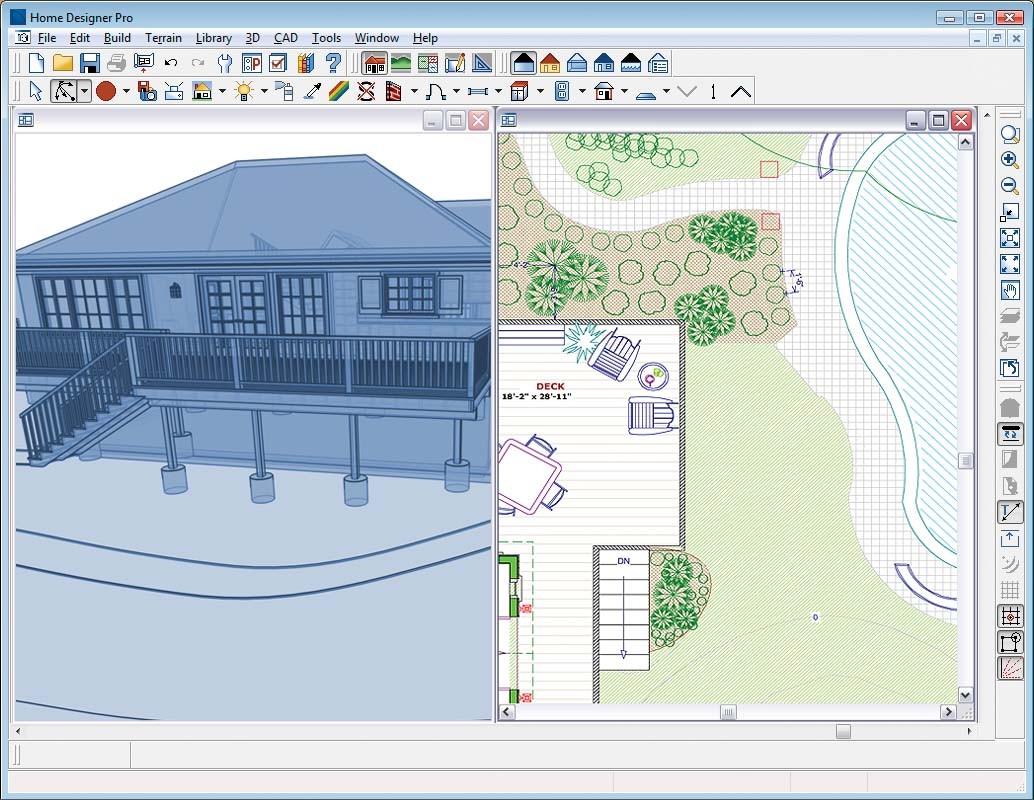Click the eyedropper tool icon

tap(312, 92)
